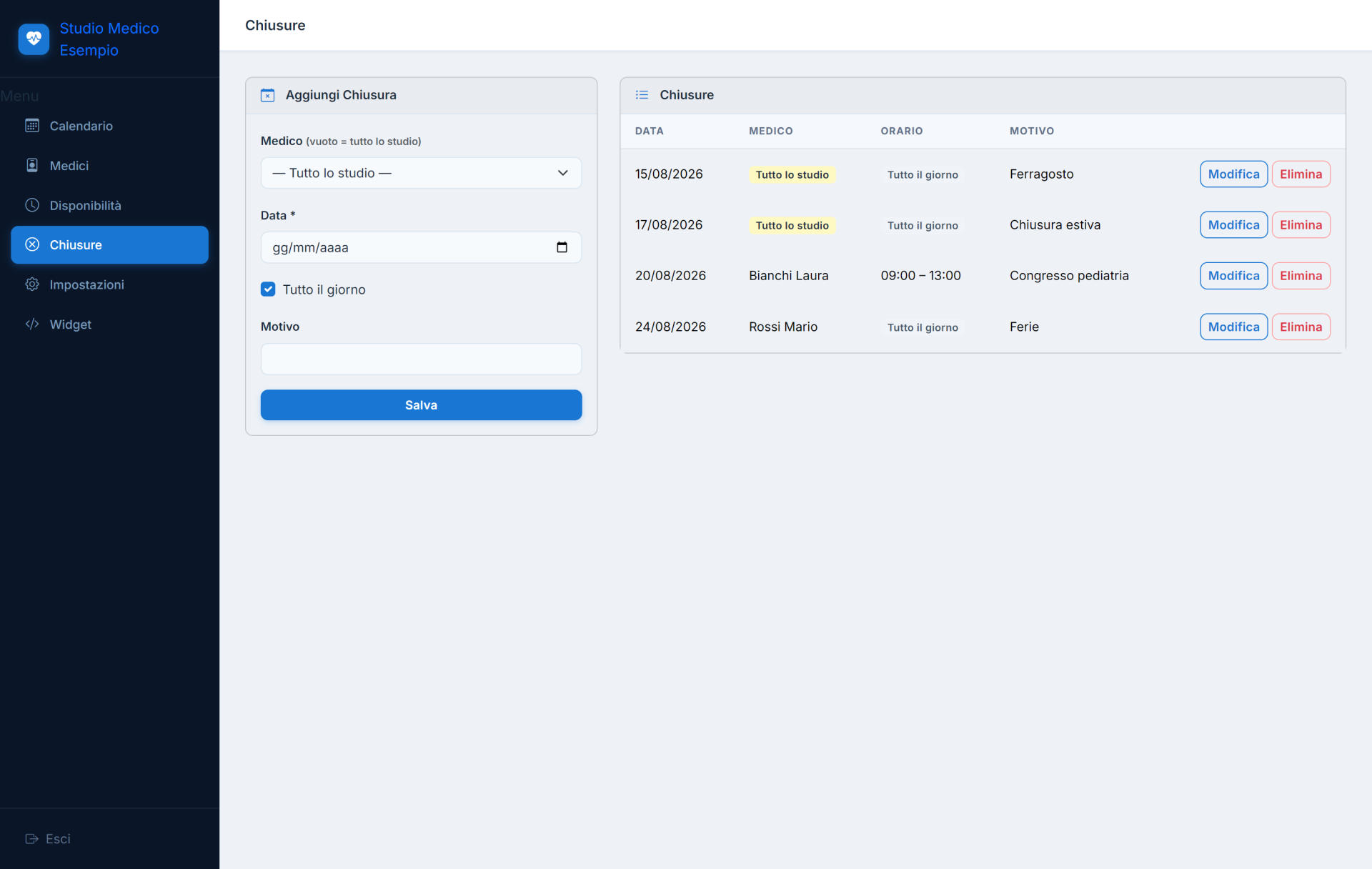Uncheck the Tutto il giorno checkbox
This screenshot has height=869, width=1372.
[268, 289]
